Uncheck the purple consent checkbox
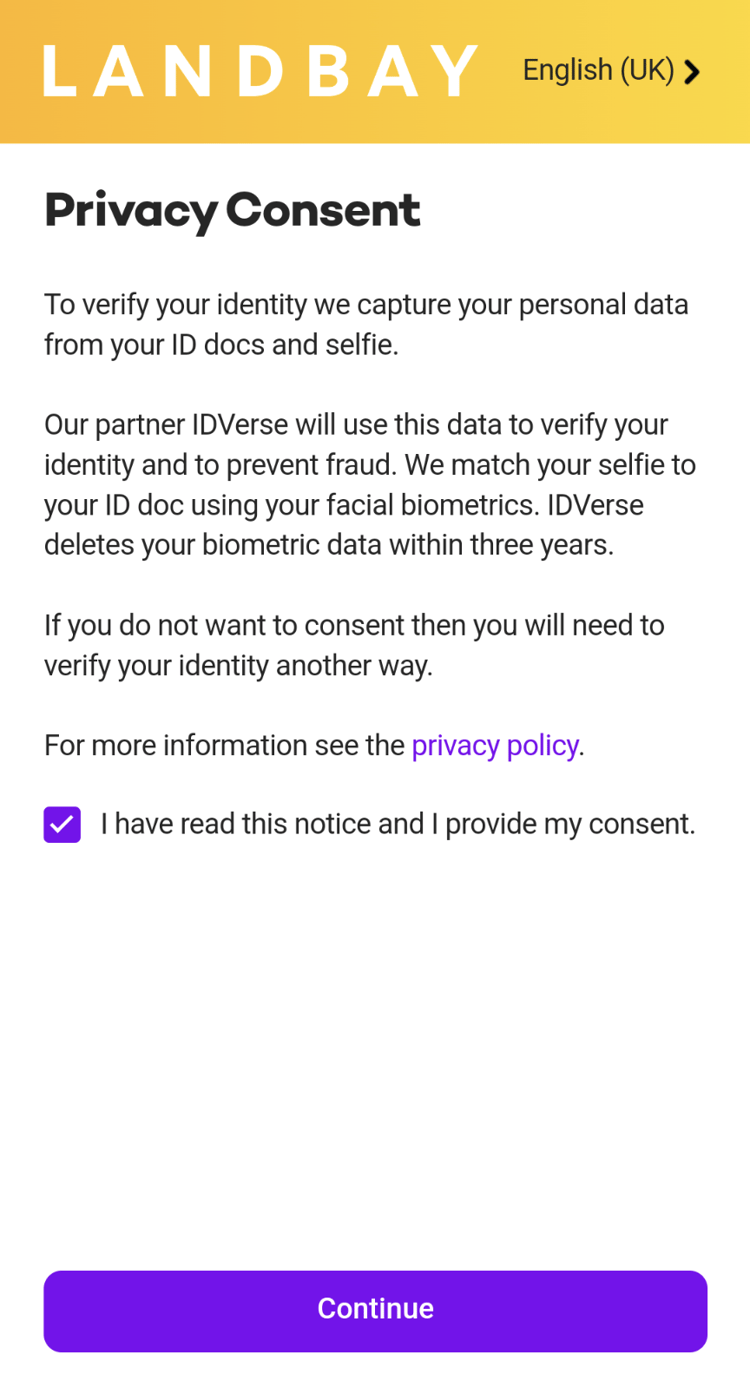The image size is (750, 1374). coord(62,825)
